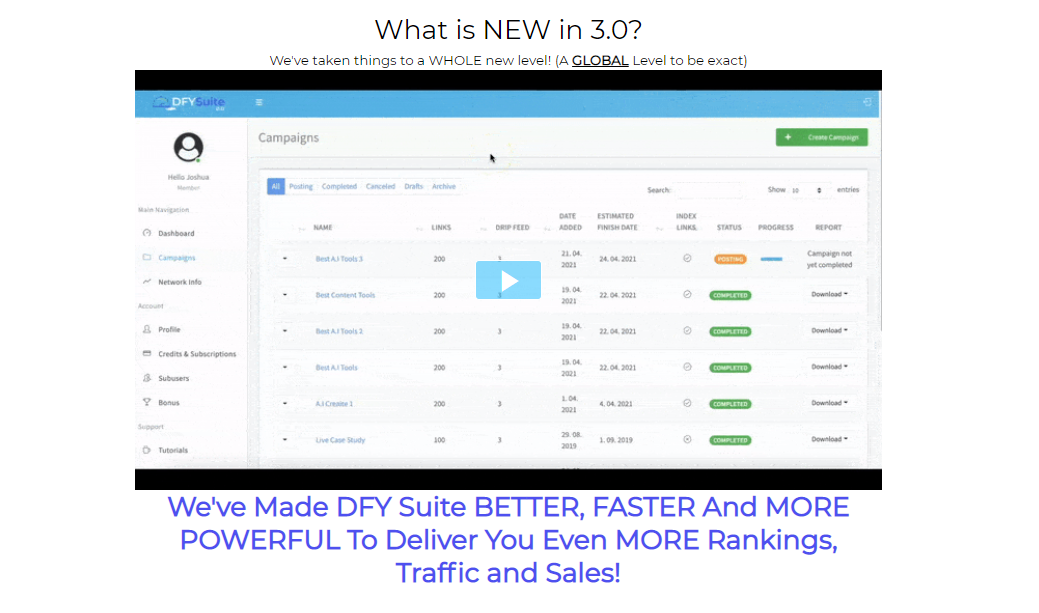Toggle the hamburger menu in the header
The width and height of the screenshot is (1039, 613).
pyautogui.click(x=259, y=102)
